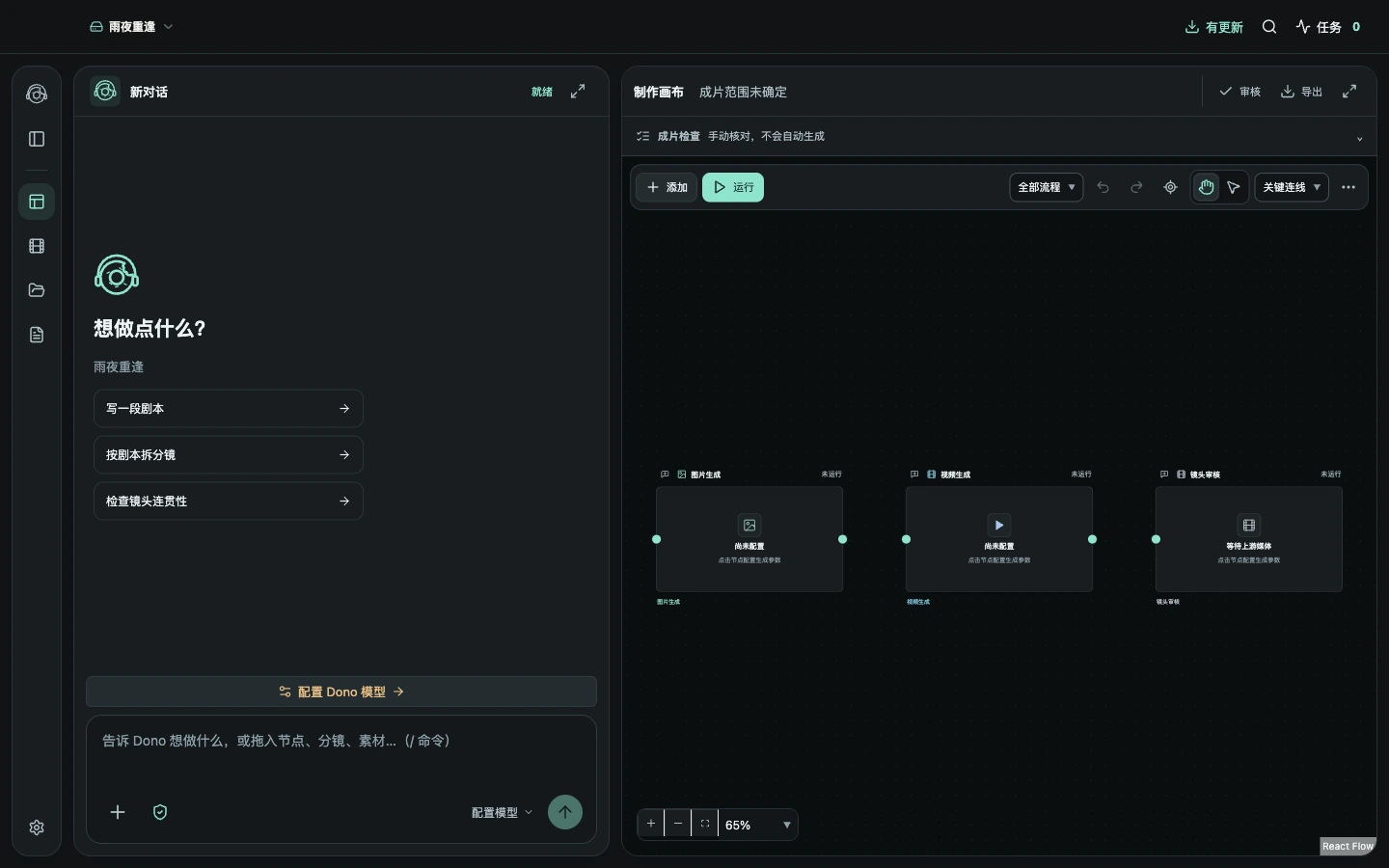Click the 导出 export button
Image resolution: width=1389 pixels, height=868 pixels.
(x=1301, y=92)
